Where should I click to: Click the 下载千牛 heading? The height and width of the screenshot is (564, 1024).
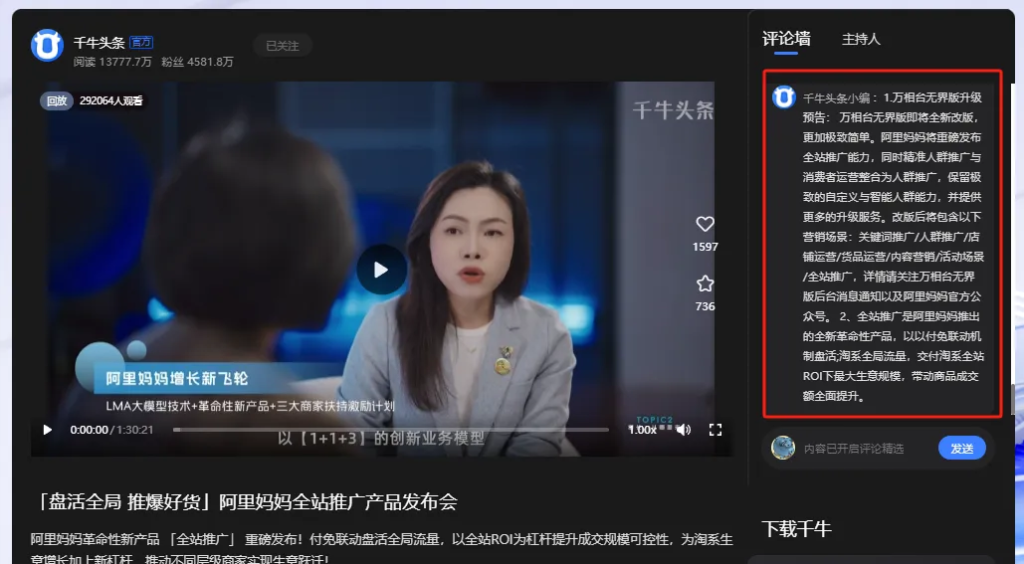(x=797, y=529)
